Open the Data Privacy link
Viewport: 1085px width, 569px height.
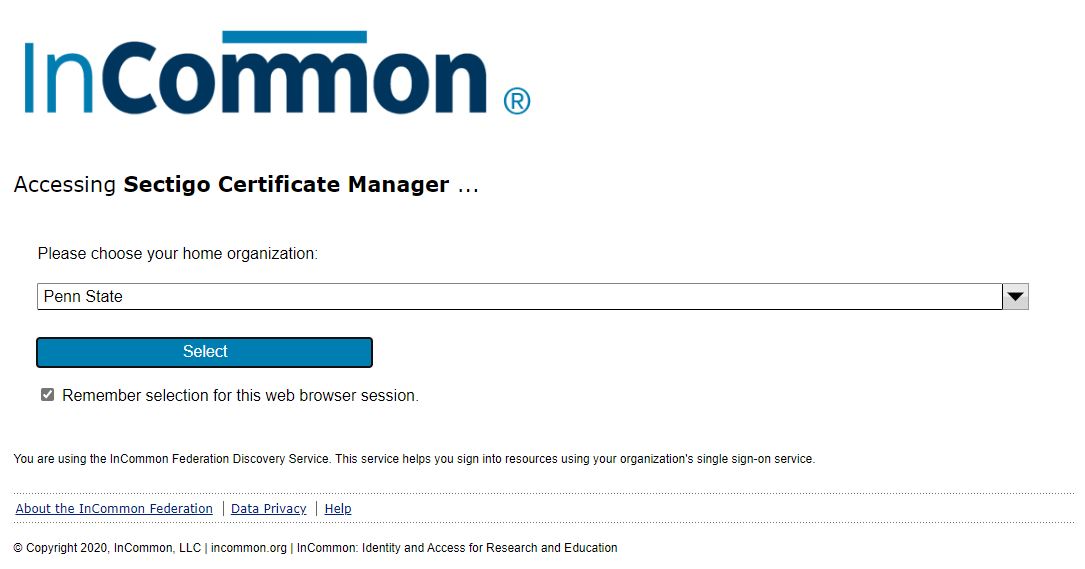pos(268,509)
